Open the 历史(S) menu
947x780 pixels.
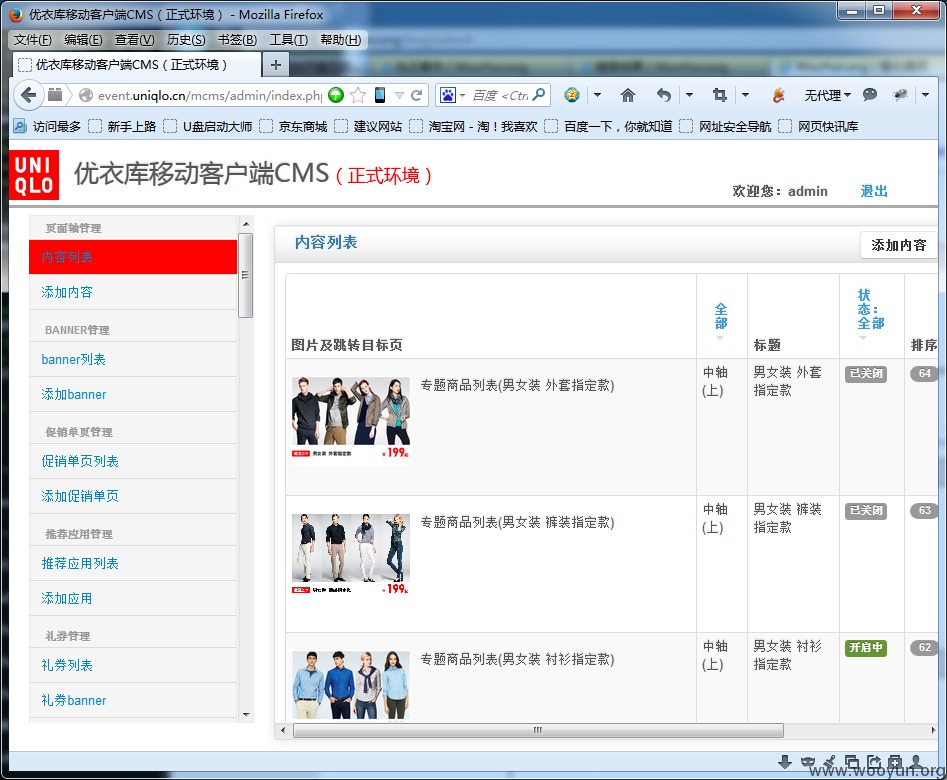[186, 40]
